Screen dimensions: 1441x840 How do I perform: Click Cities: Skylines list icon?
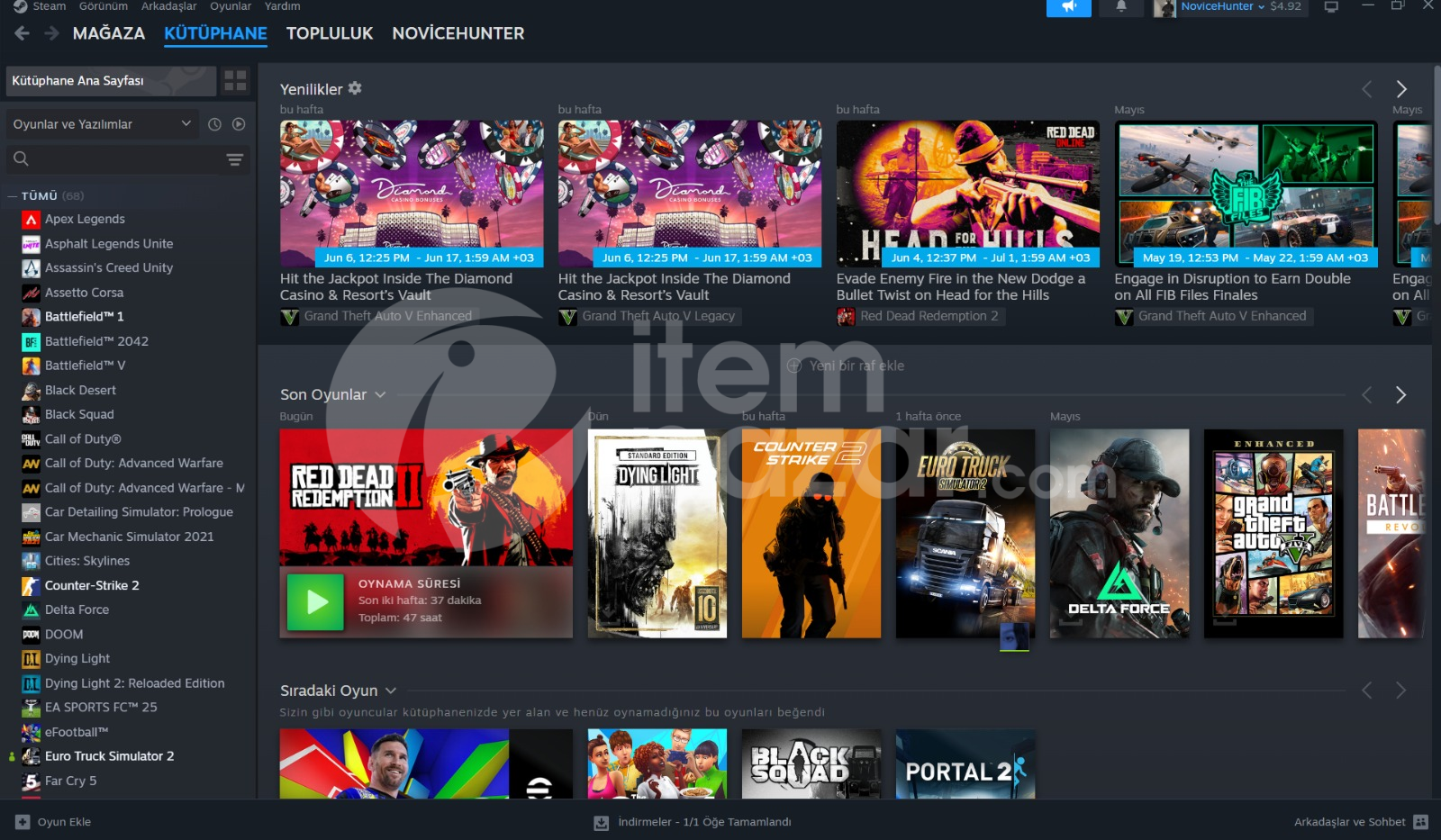[31, 561]
